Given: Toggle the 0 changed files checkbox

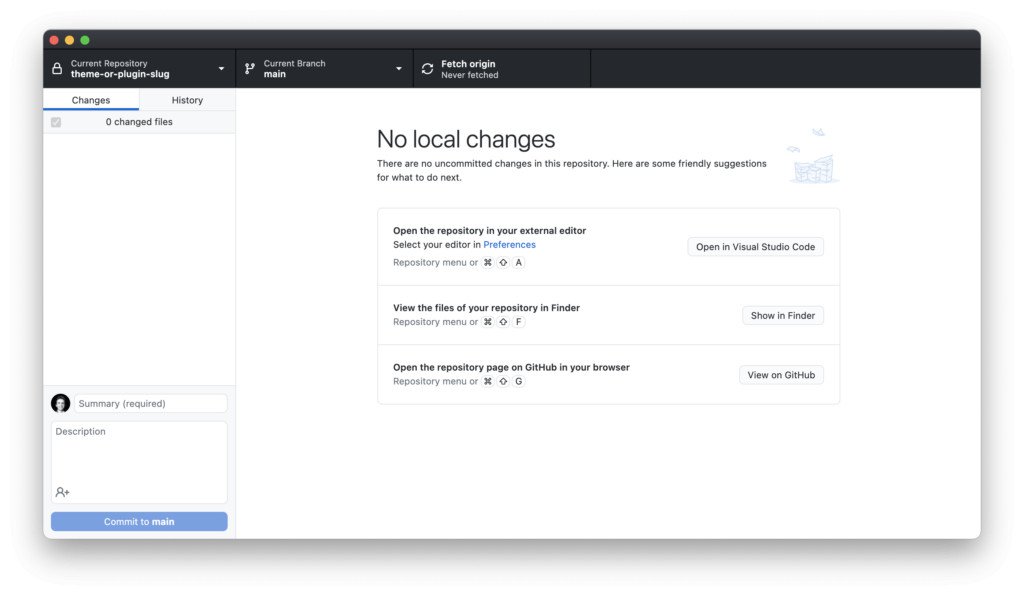Looking at the screenshot, I should point(56,121).
